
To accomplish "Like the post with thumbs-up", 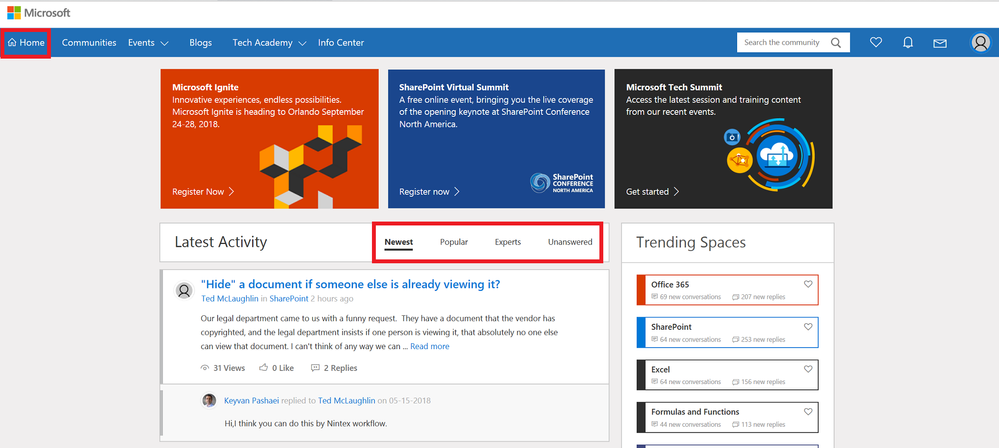I will pyautogui.click(x=263, y=368).
